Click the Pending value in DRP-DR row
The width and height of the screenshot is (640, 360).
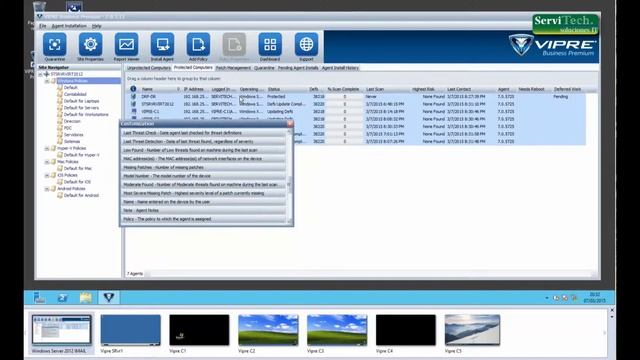[560, 97]
